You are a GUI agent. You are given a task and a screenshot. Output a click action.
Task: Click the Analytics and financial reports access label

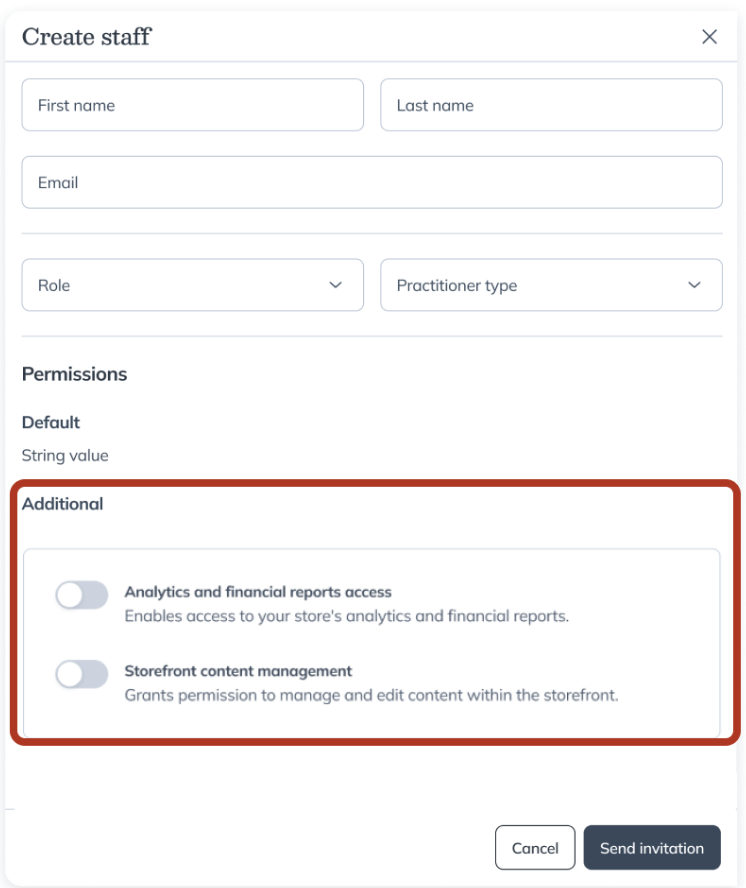coord(258,592)
